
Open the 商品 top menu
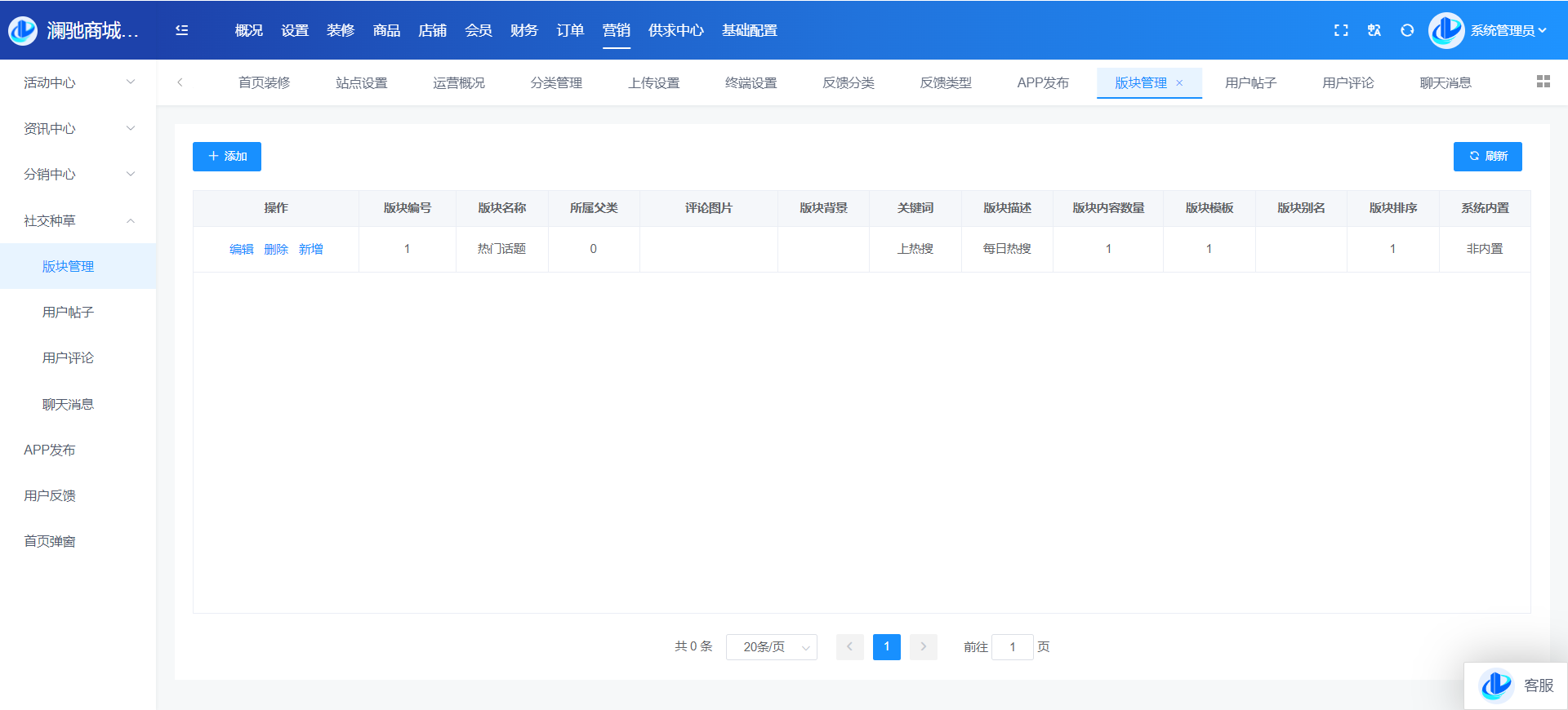[386, 30]
